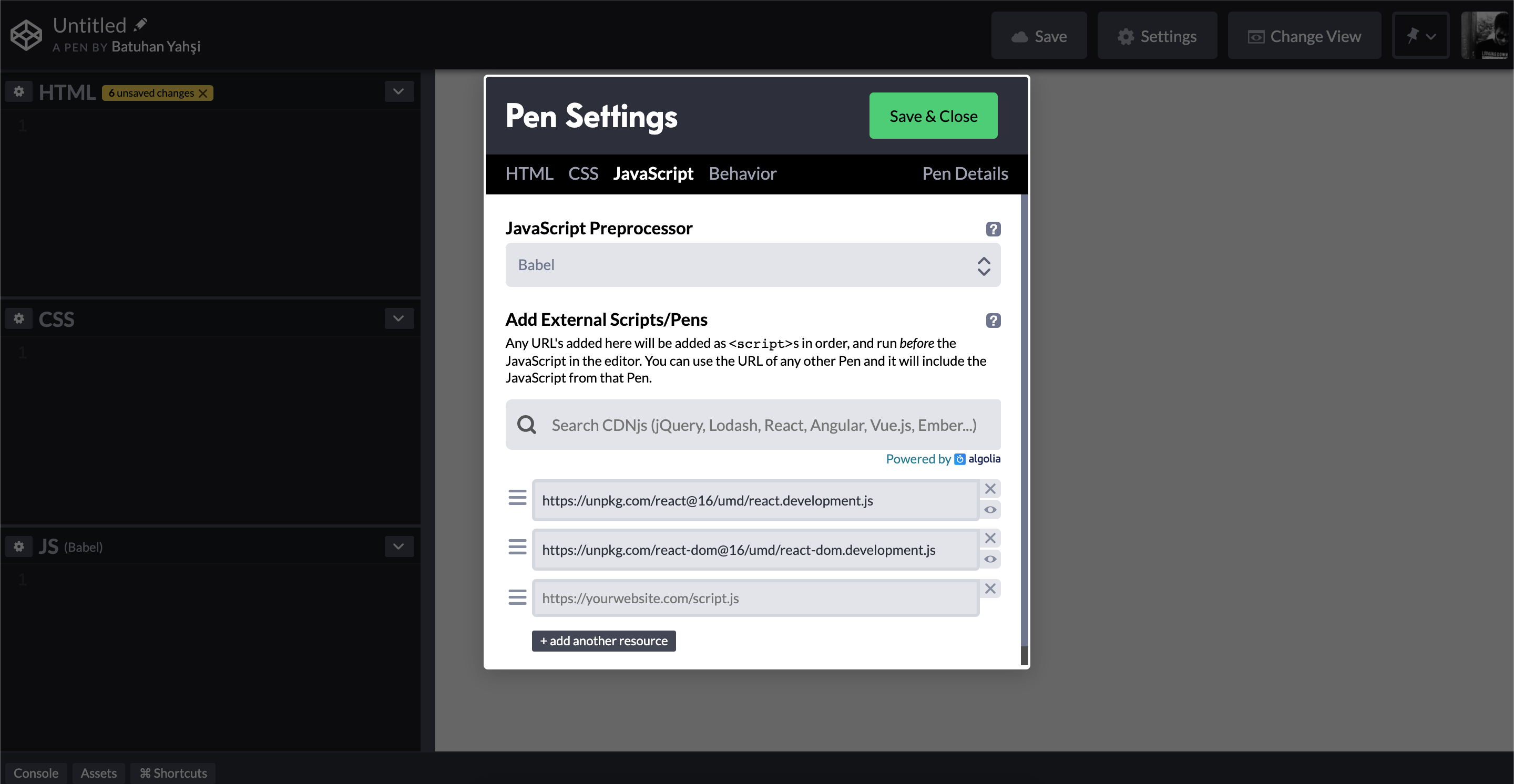Remove the empty script resource row
This screenshot has width=1514, height=784.
click(x=990, y=589)
